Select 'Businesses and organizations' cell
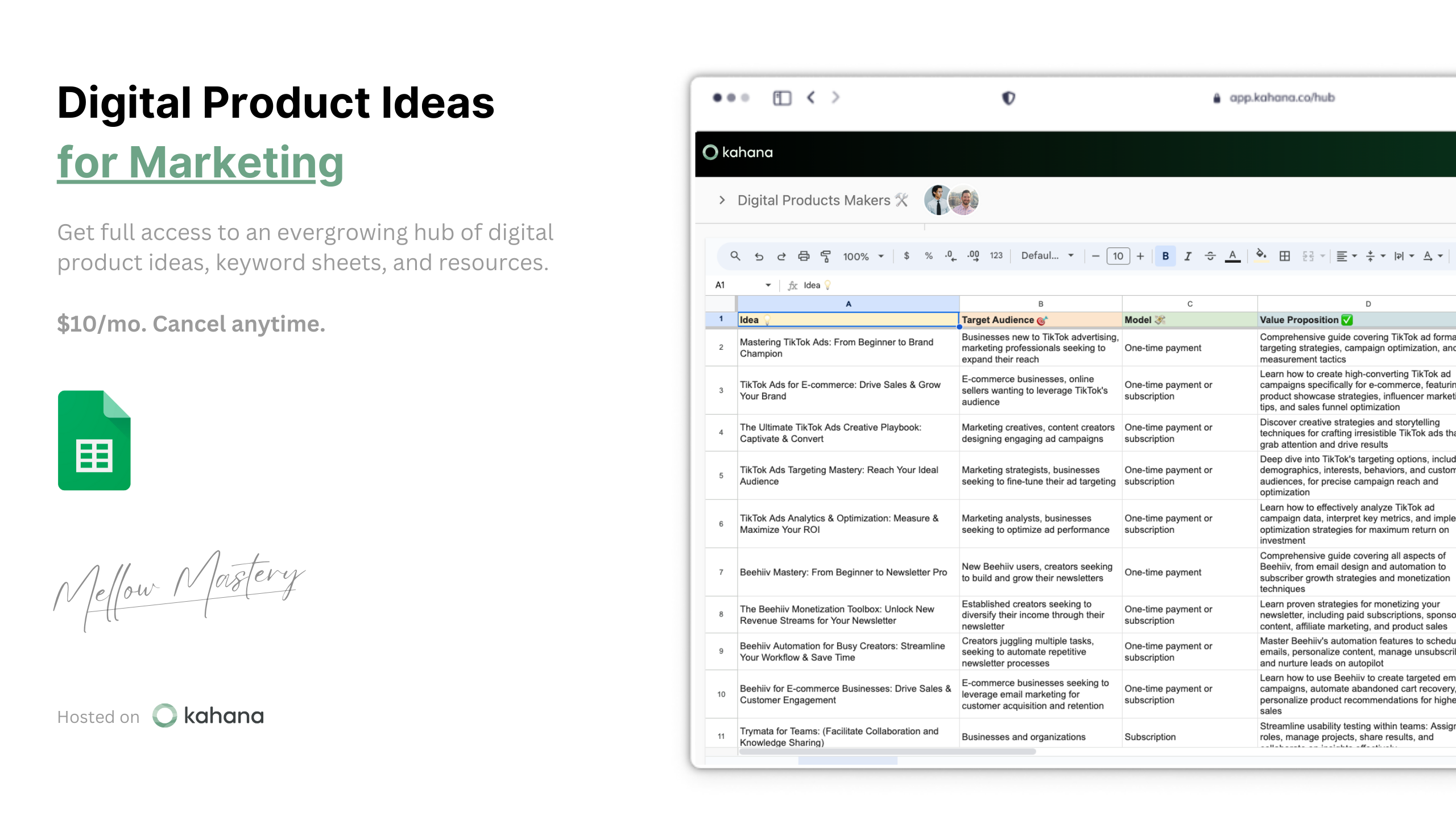This screenshot has height=819, width=1456. coord(1040,734)
